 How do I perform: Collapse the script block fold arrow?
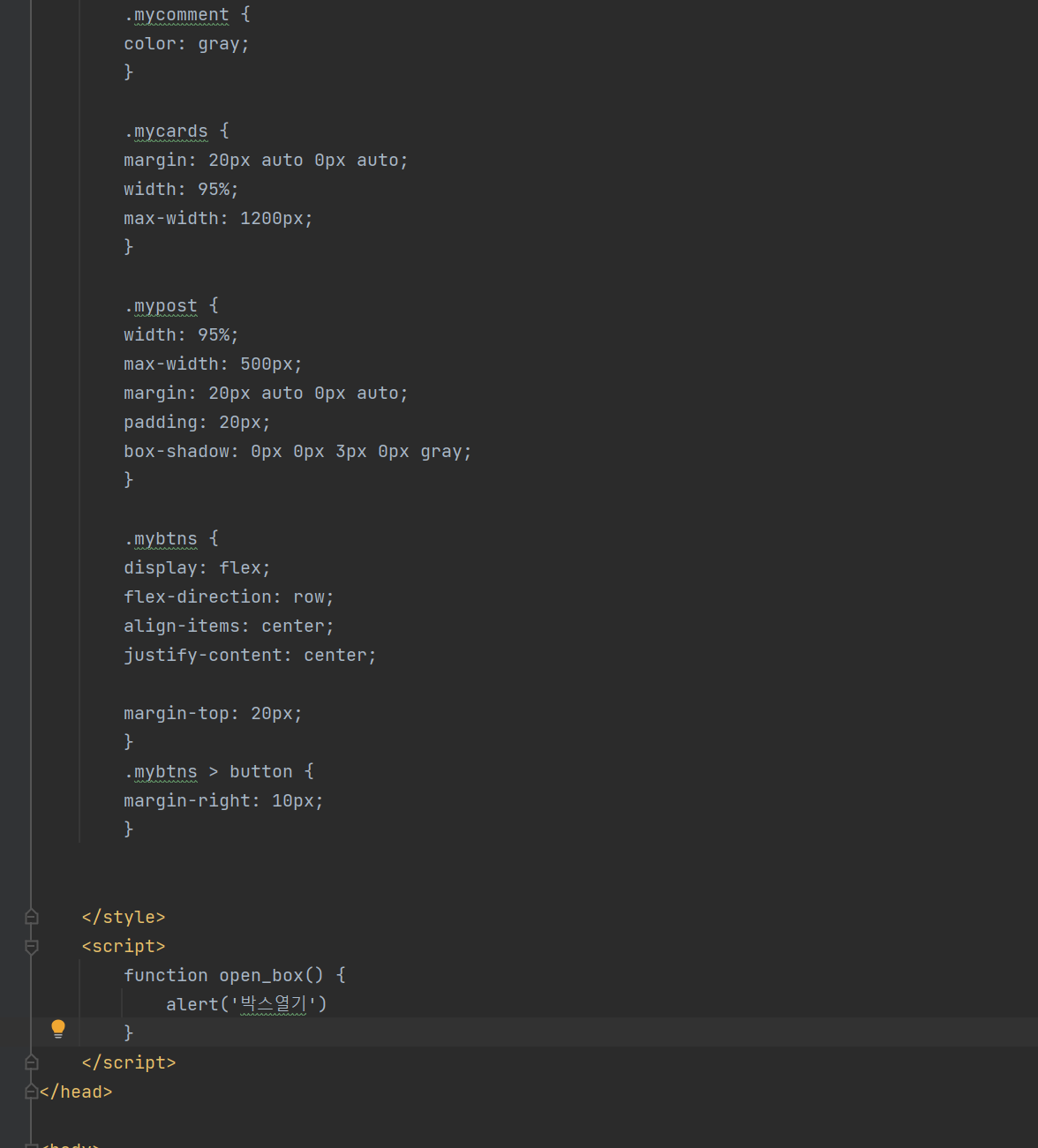coord(32,946)
